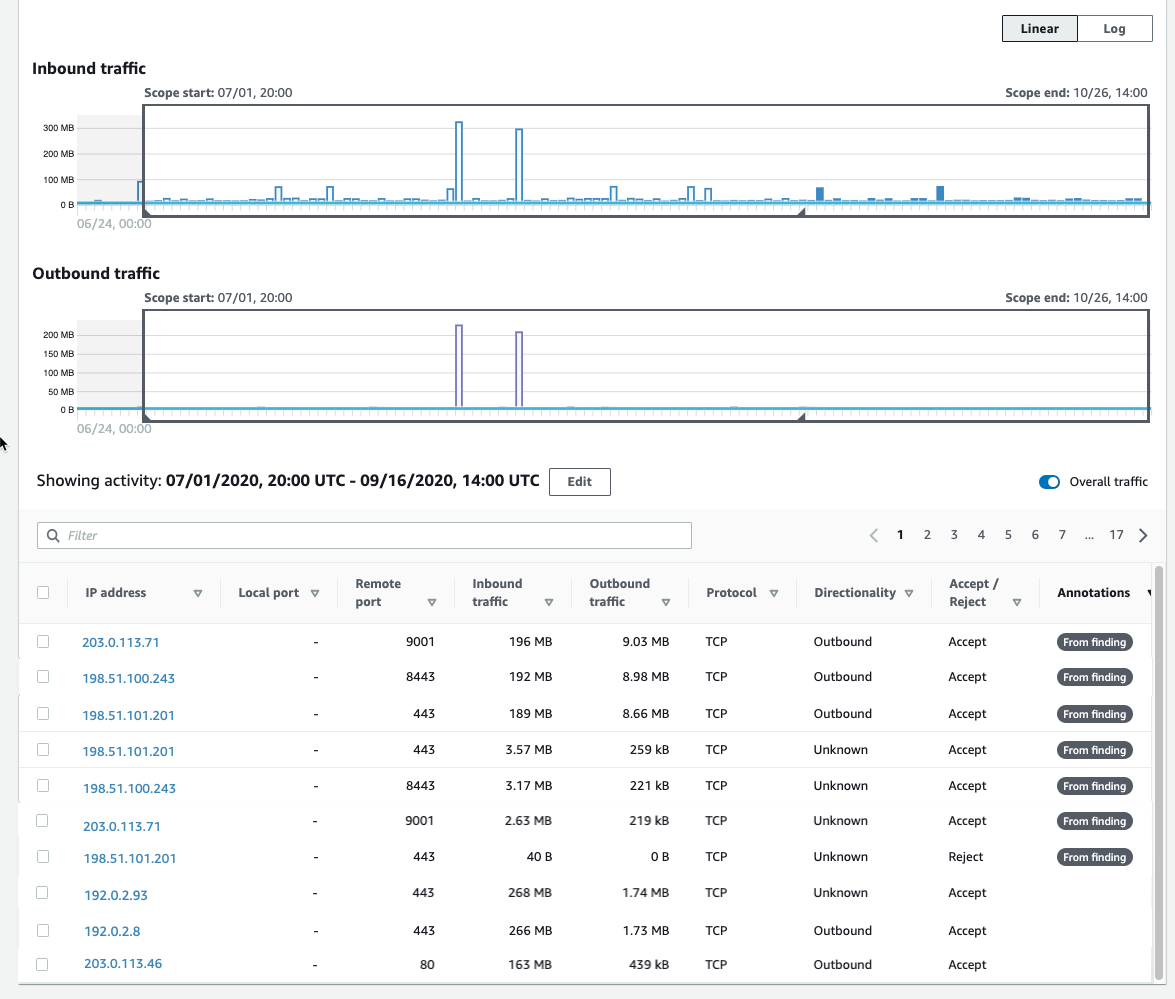
Task: Switch to the Log scale tab
Action: coord(1114,28)
